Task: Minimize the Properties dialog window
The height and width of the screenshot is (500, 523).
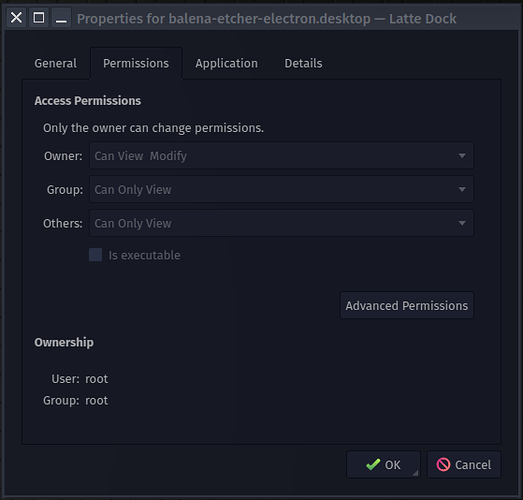Action: click(x=61, y=18)
